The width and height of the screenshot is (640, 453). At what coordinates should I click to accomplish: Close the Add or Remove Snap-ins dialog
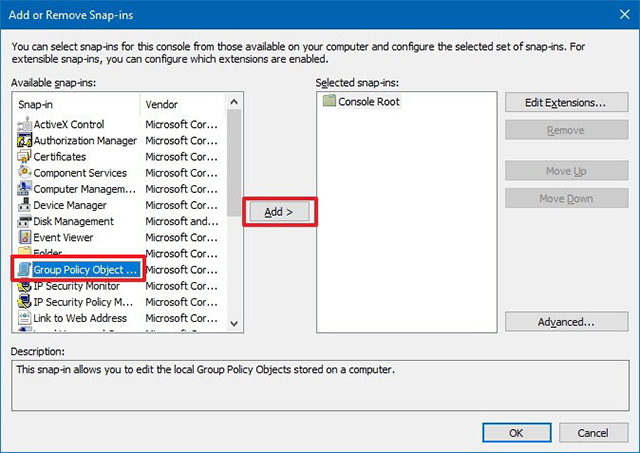(624, 15)
